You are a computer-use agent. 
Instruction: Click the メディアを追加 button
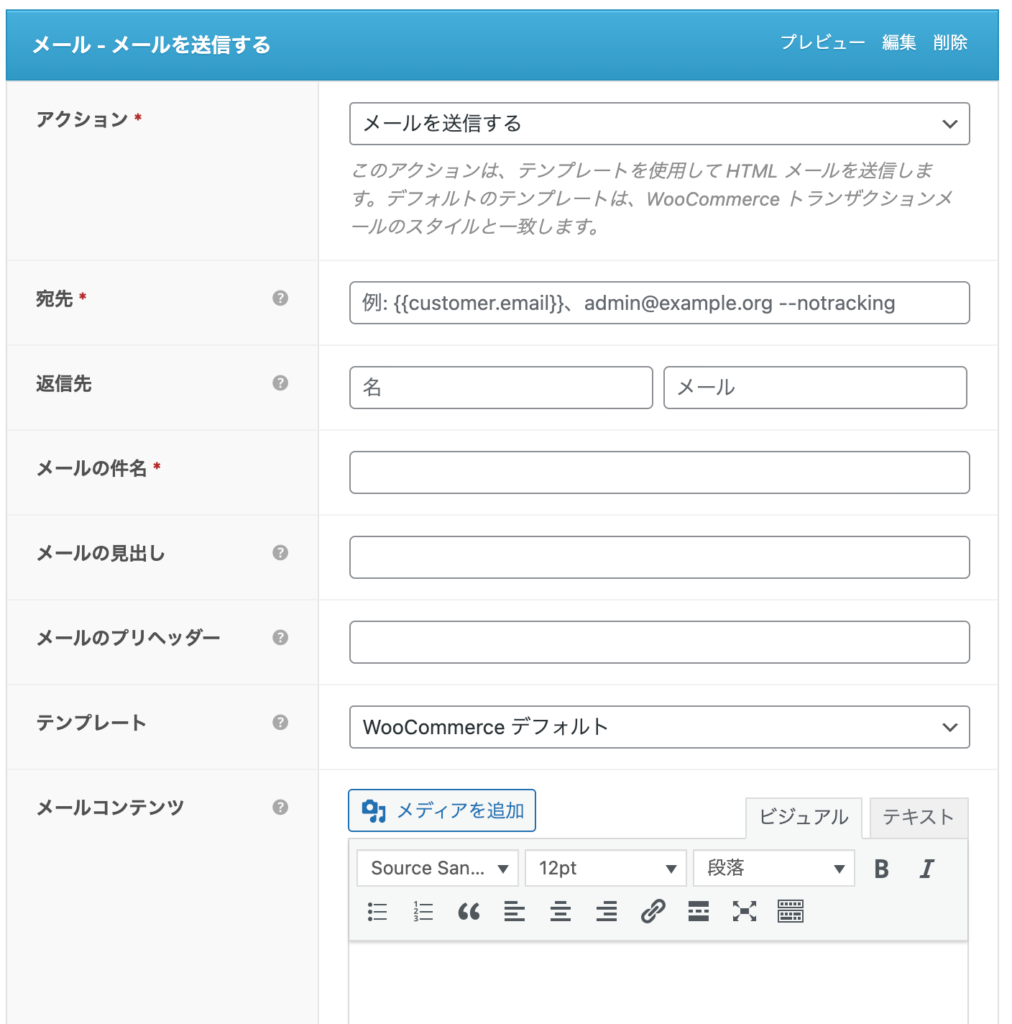point(442,810)
